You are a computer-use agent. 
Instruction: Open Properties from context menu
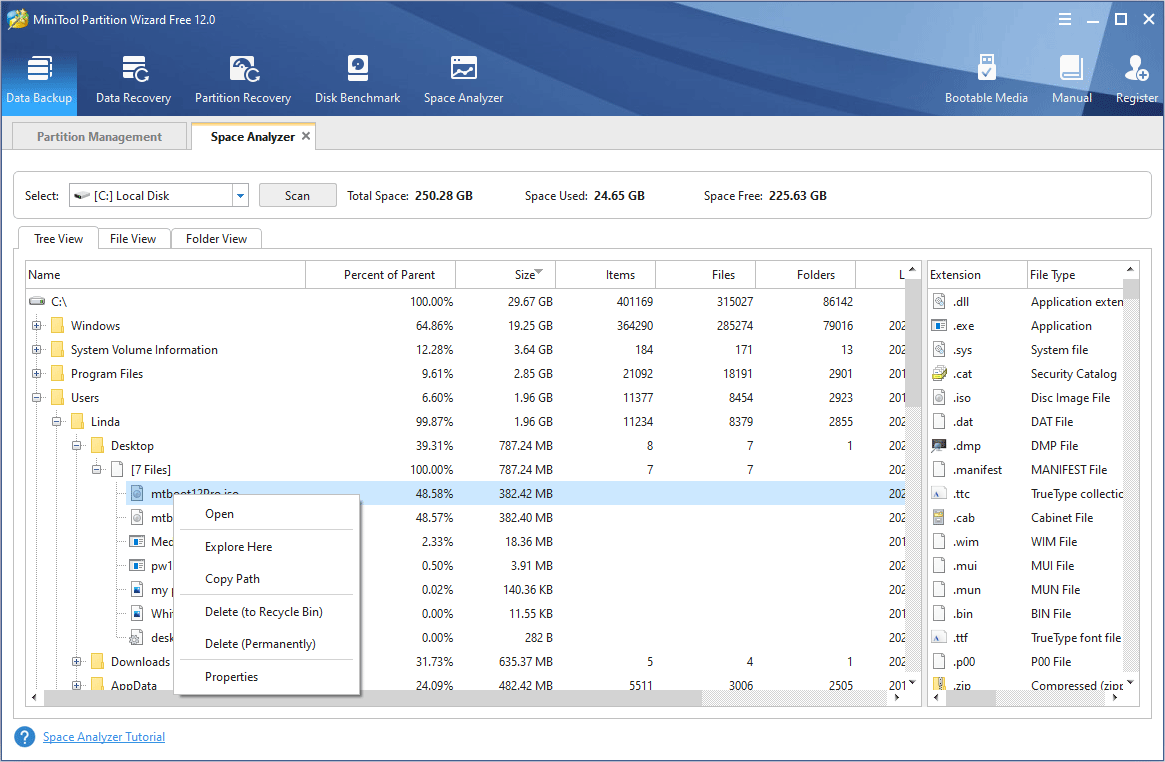click(267, 677)
